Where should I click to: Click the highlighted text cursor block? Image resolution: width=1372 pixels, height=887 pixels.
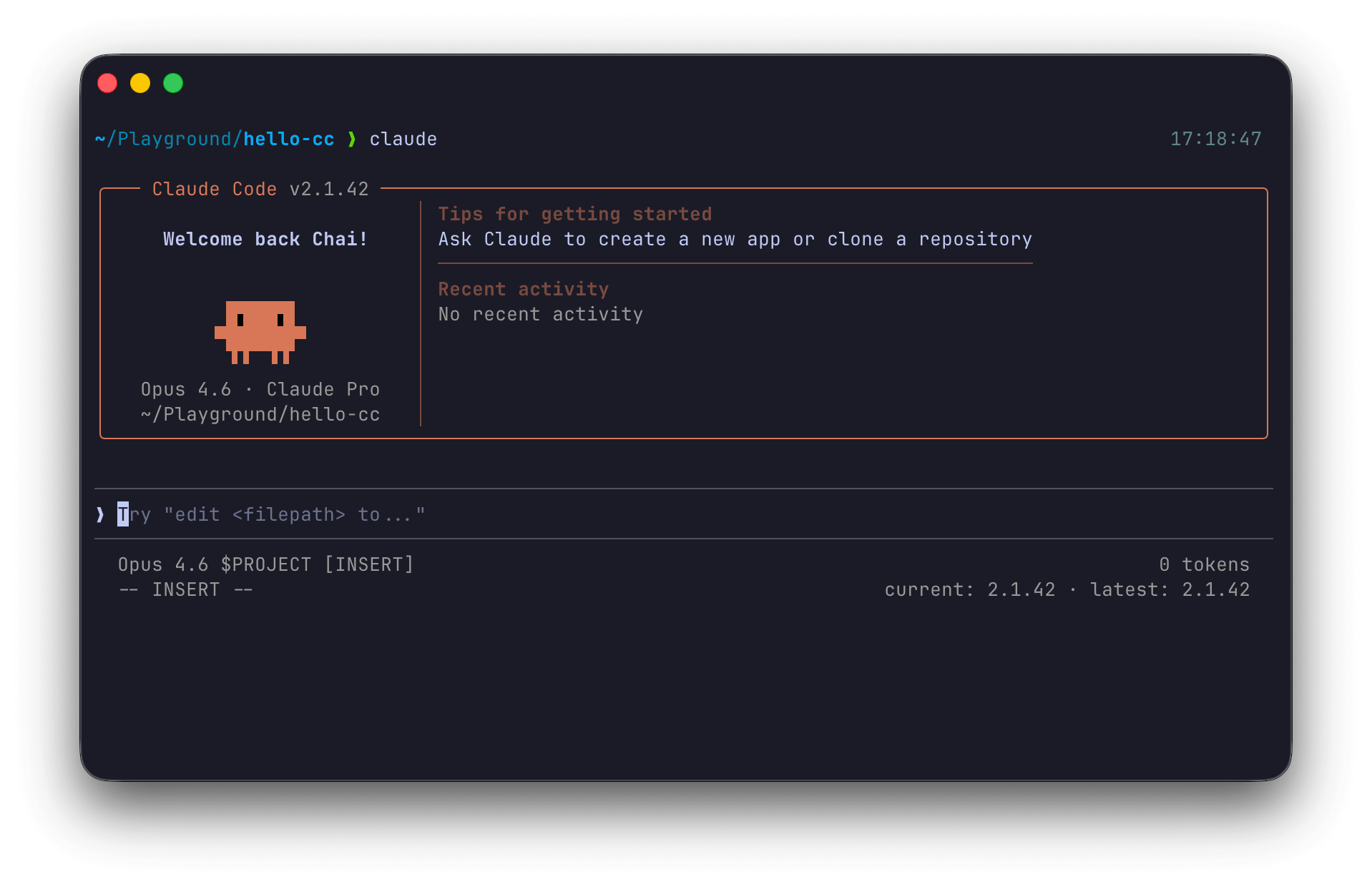123,514
